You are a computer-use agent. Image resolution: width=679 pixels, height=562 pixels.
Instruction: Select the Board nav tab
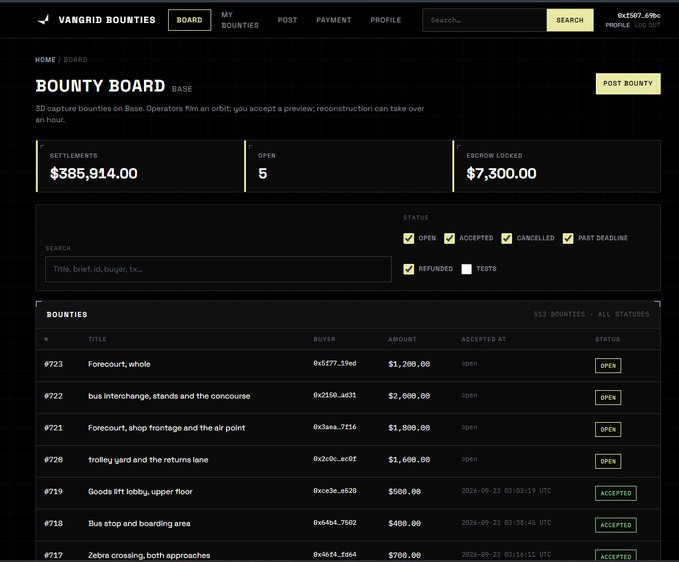[189, 20]
